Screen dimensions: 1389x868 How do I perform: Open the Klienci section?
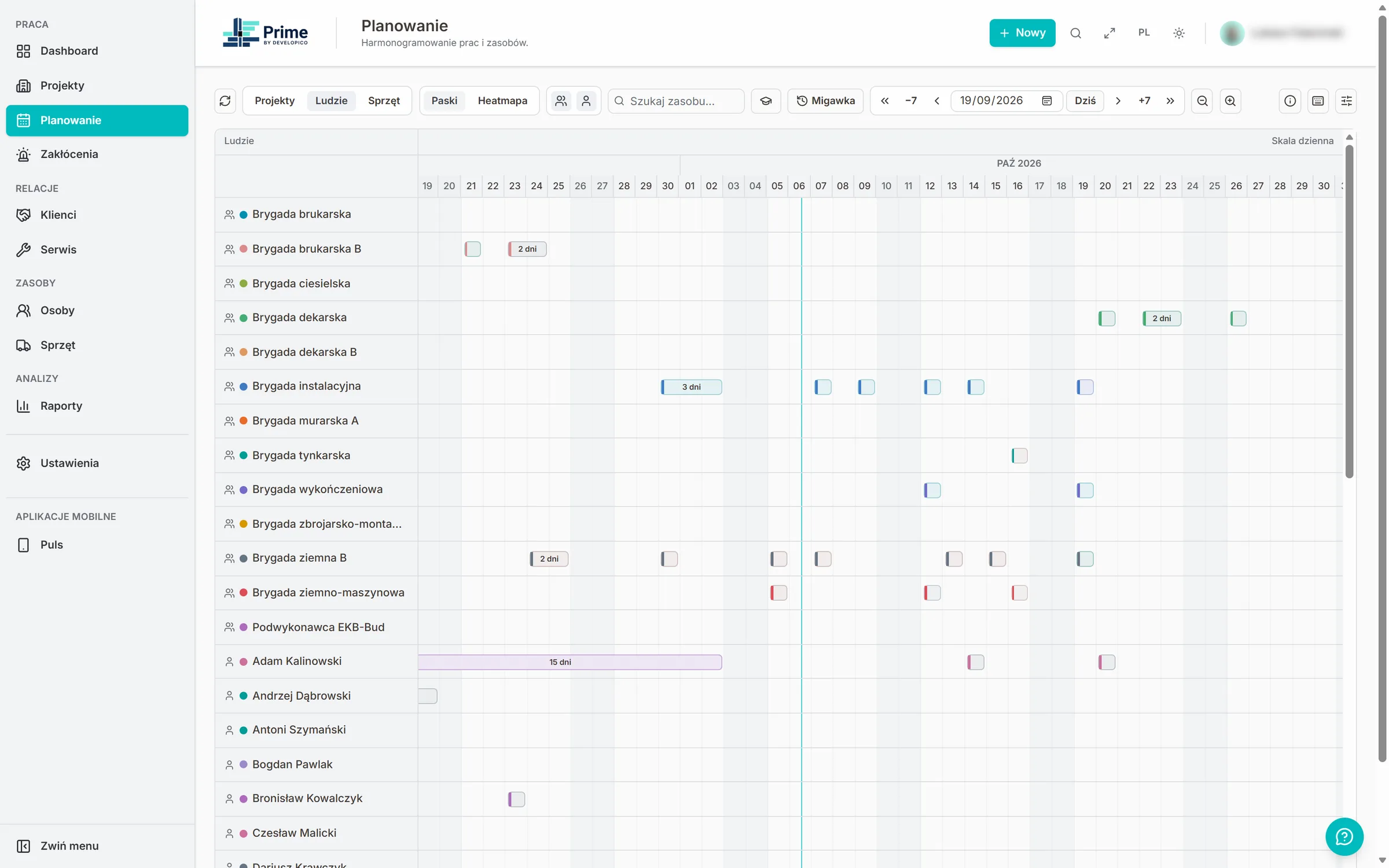pos(97,215)
